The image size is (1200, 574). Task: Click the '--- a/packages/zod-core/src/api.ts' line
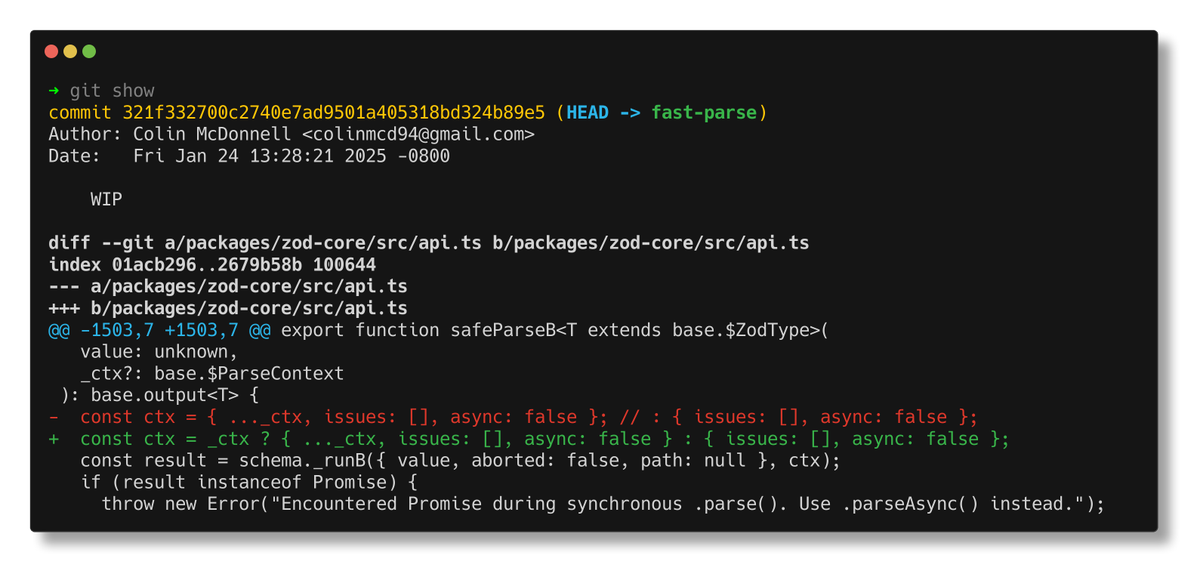coord(228,287)
